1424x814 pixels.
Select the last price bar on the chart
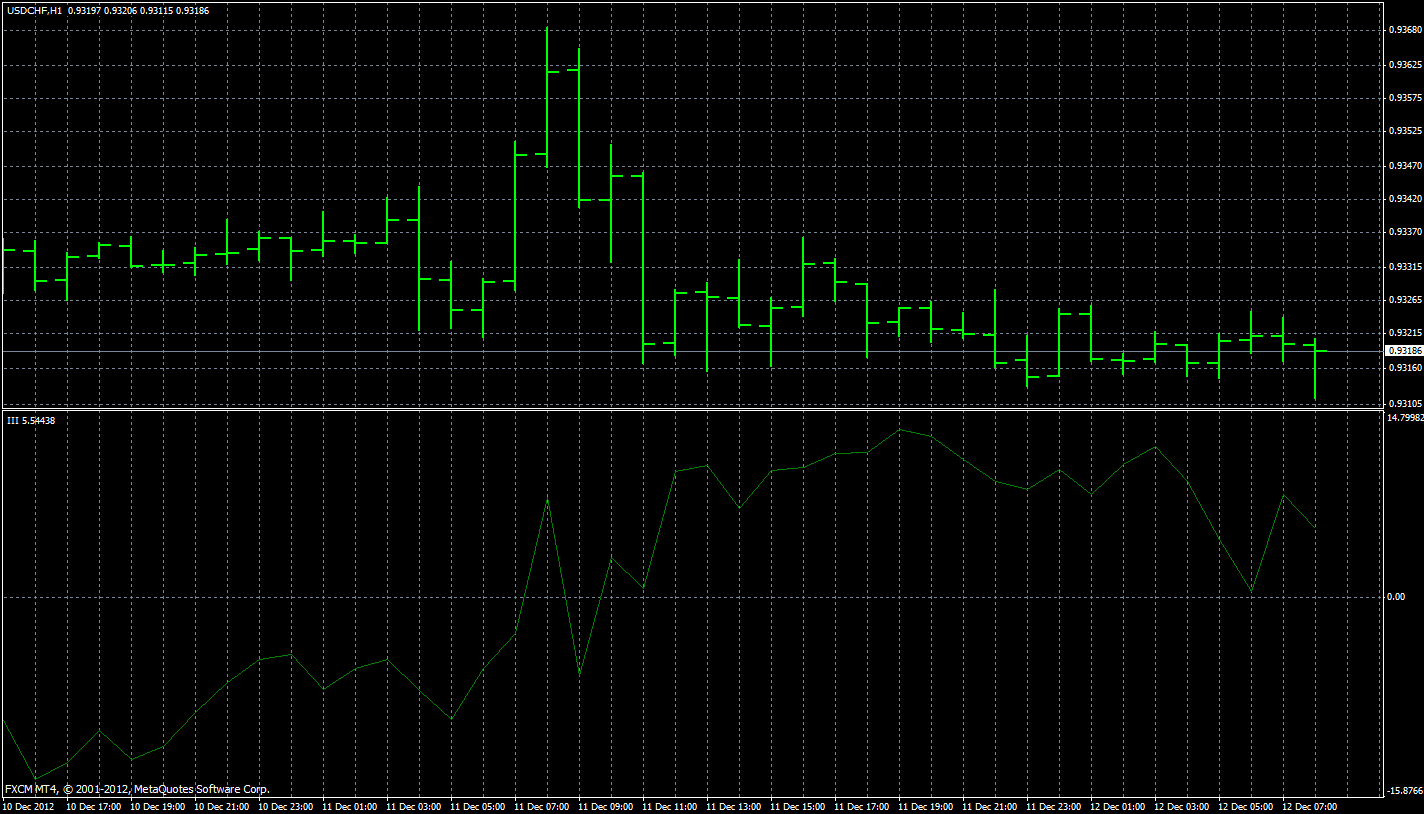tap(1315, 369)
